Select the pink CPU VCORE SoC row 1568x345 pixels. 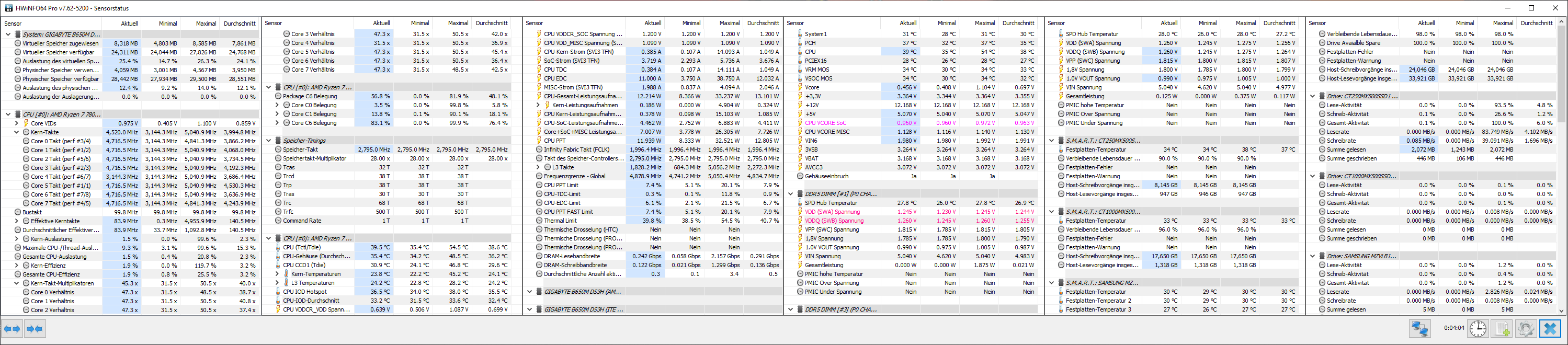pyautogui.click(x=914, y=123)
